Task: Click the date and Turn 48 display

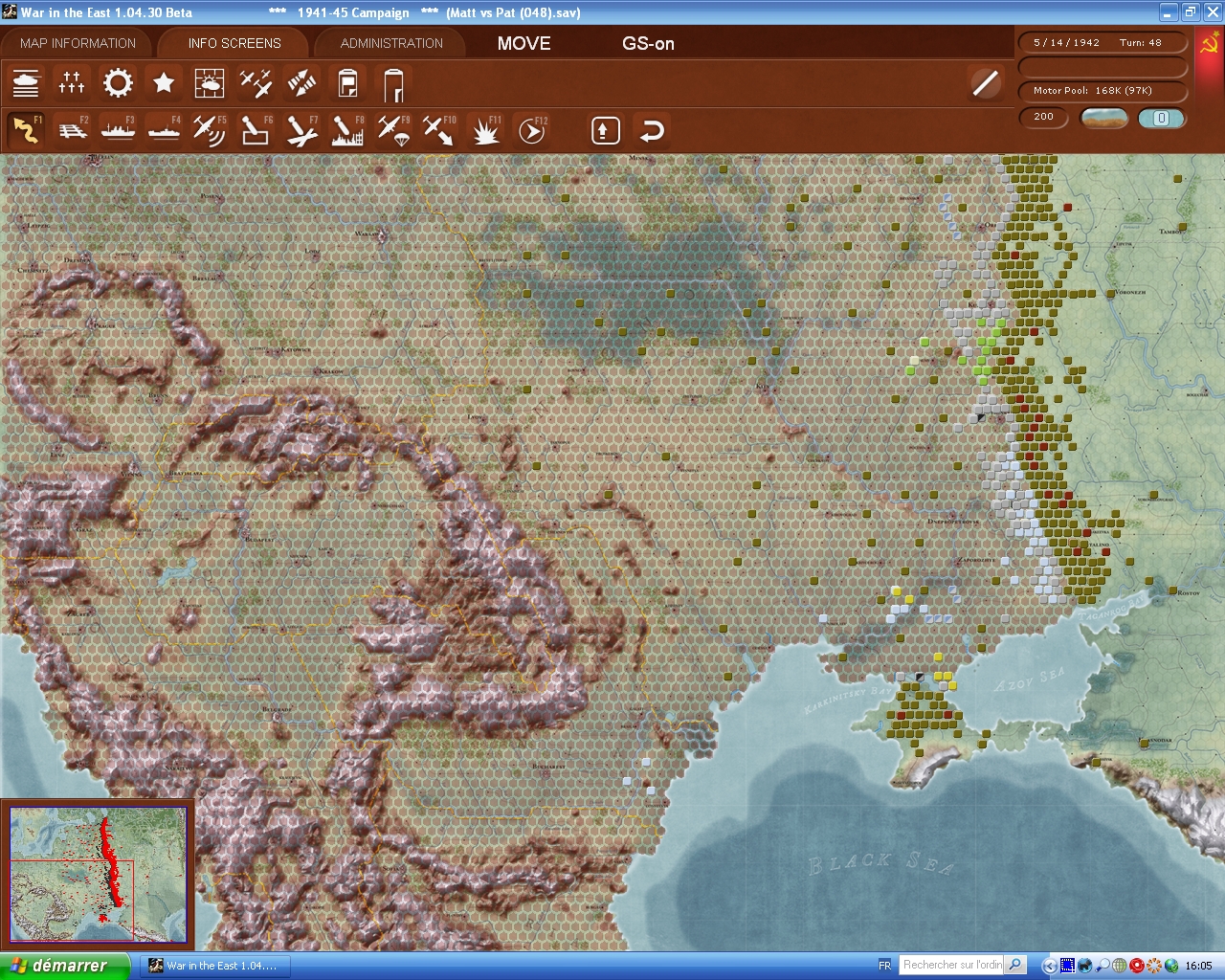Action: [x=1103, y=42]
